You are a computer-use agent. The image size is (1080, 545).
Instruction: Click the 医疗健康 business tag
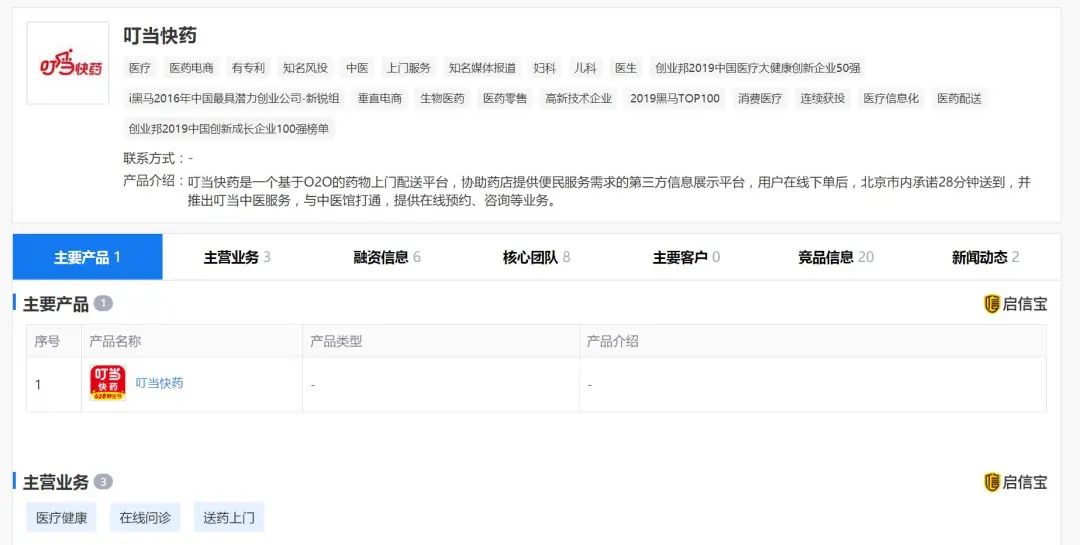(x=61, y=517)
